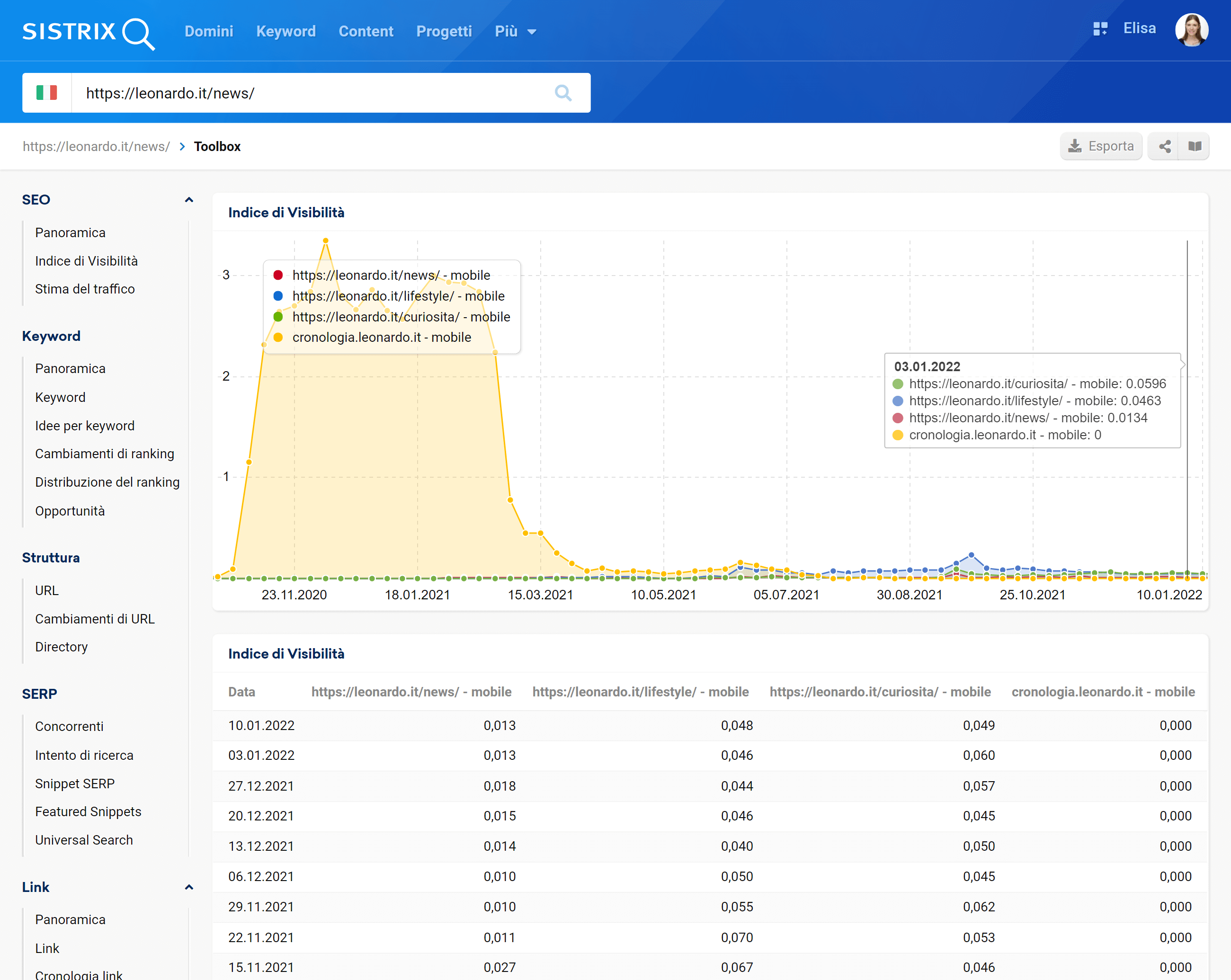Viewport: 1231px width, 980px height.
Task: Select the 10.01.2022 table row date
Action: coord(261,725)
